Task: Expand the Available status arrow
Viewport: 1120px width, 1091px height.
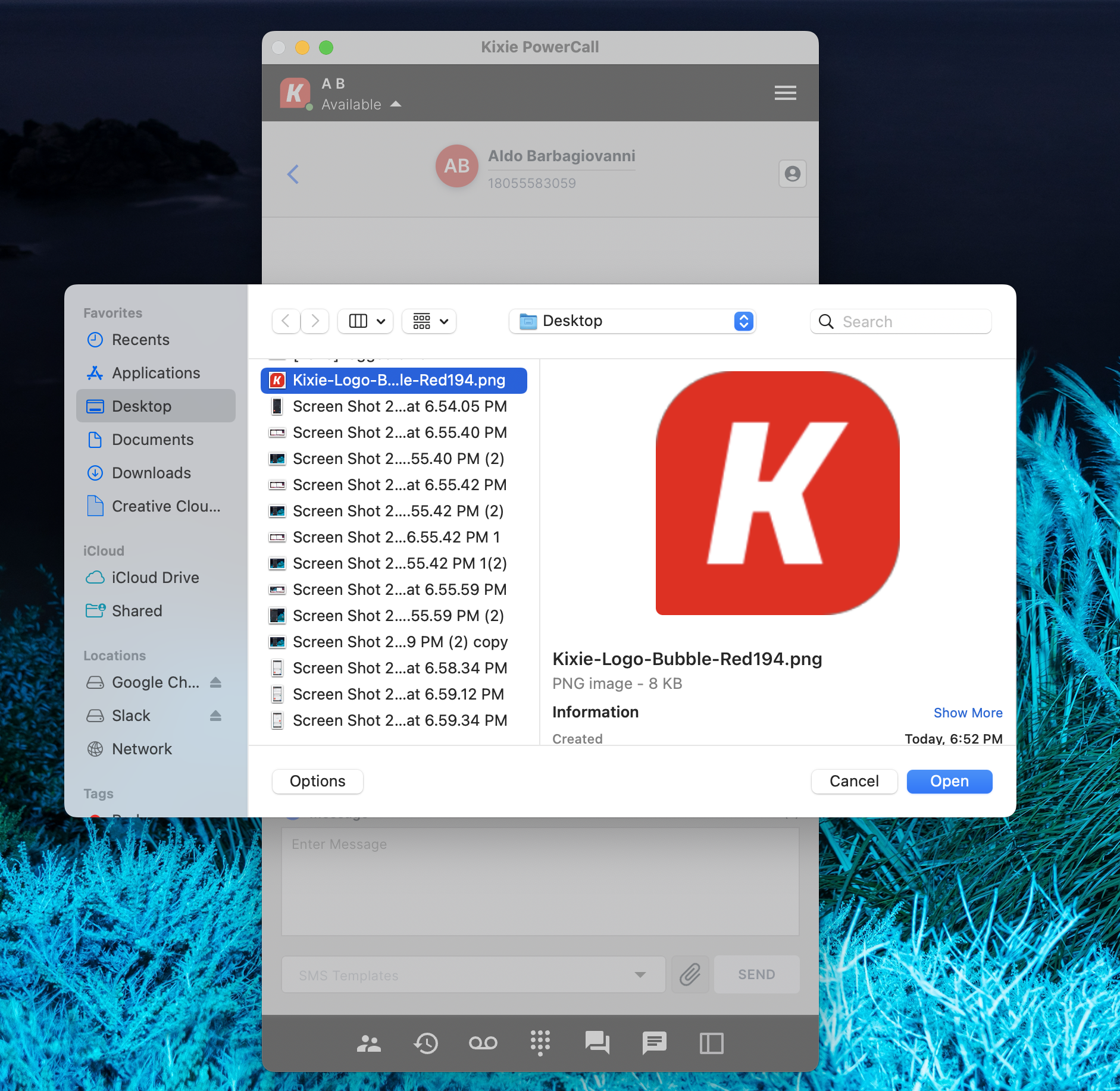Action: [396, 104]
